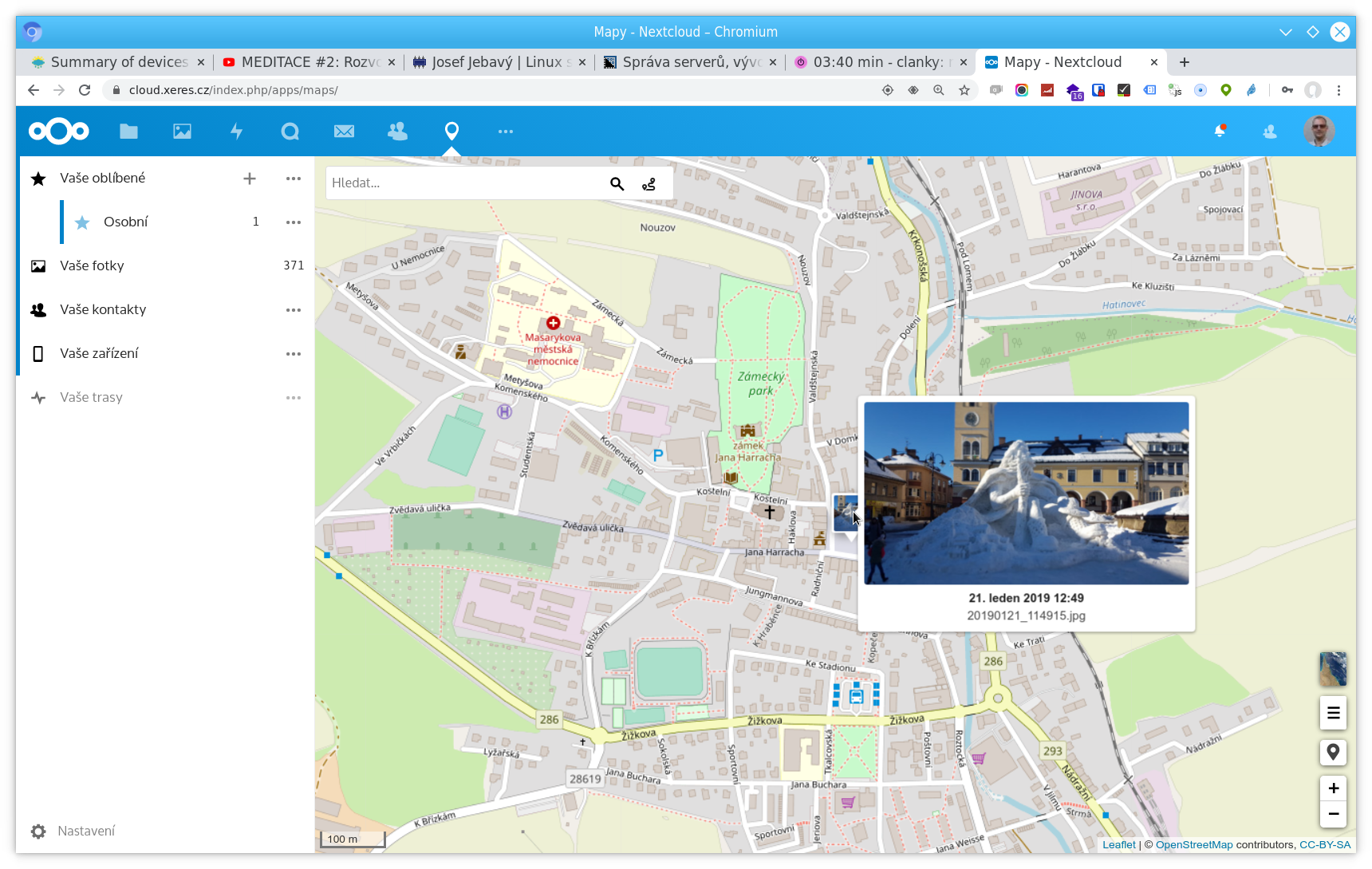
Task: Click the routing icon beside search
Action: tap(649, 184)
